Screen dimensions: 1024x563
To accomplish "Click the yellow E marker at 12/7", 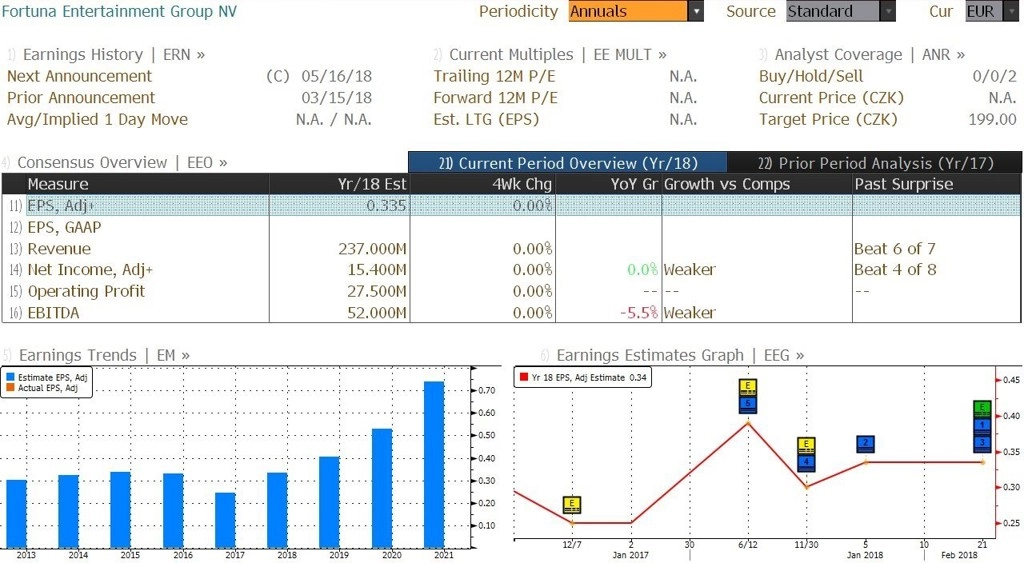I will pos(571,504).
